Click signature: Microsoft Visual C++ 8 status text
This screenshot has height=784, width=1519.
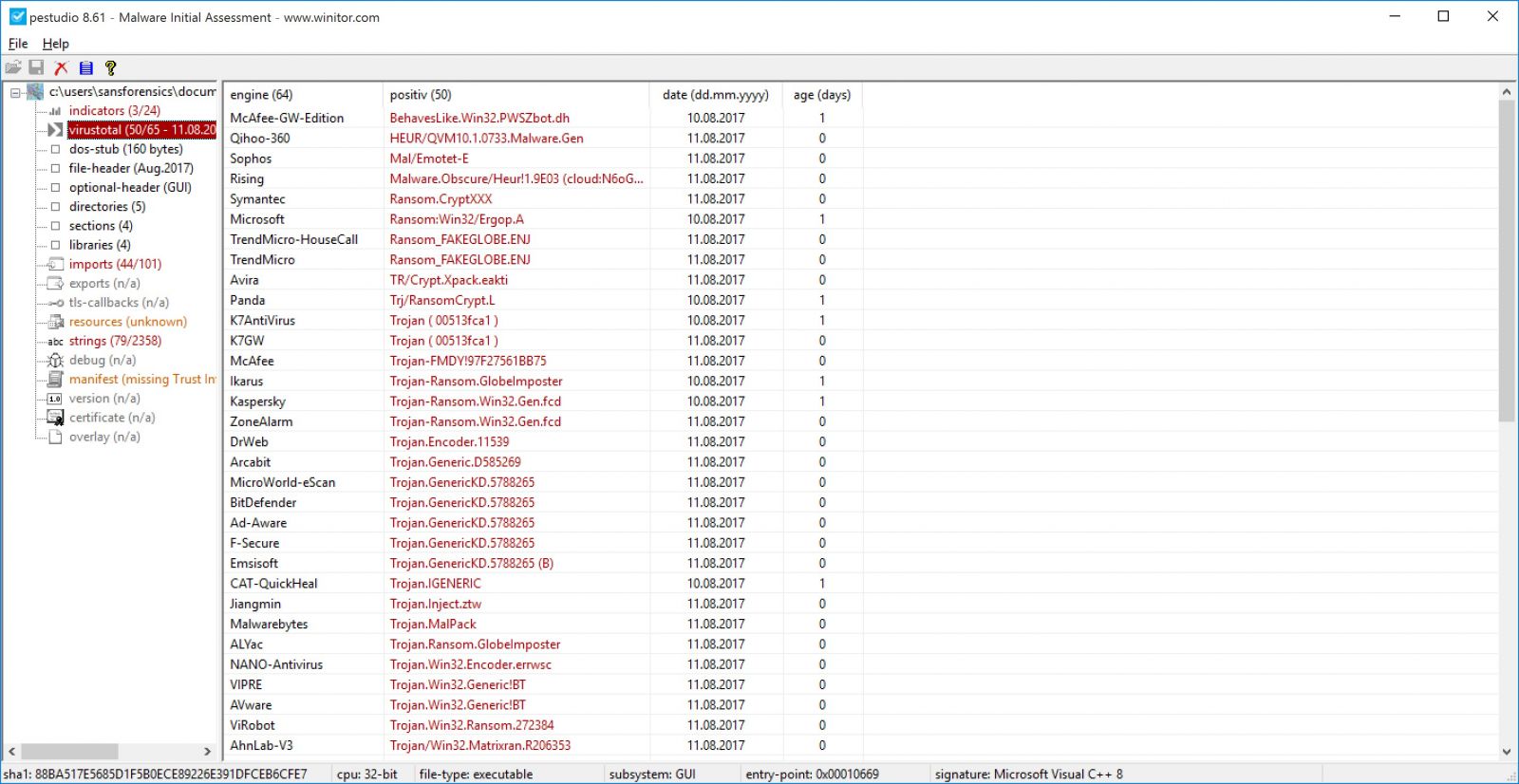[1028, 775]
